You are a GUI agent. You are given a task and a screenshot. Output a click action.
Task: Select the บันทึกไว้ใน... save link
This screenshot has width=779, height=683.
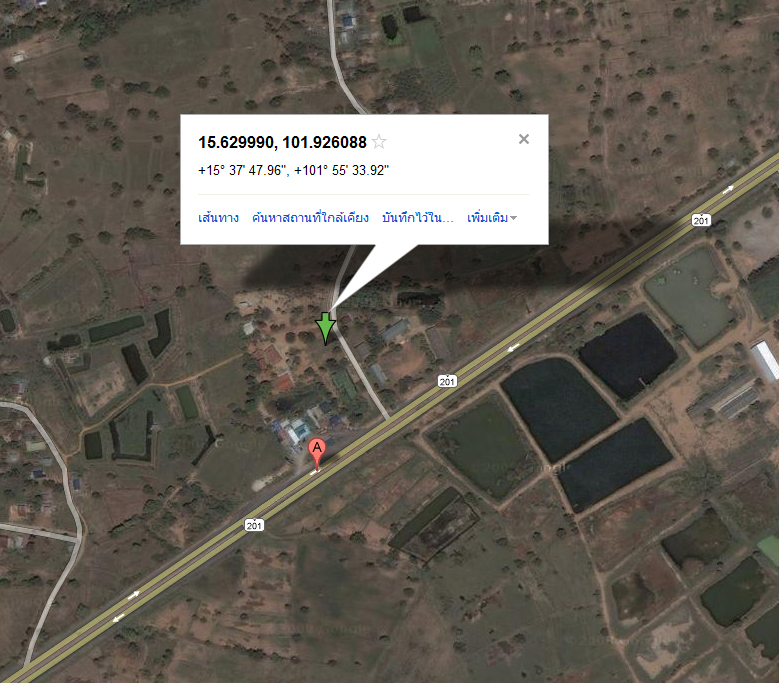[x=417, y=218]
